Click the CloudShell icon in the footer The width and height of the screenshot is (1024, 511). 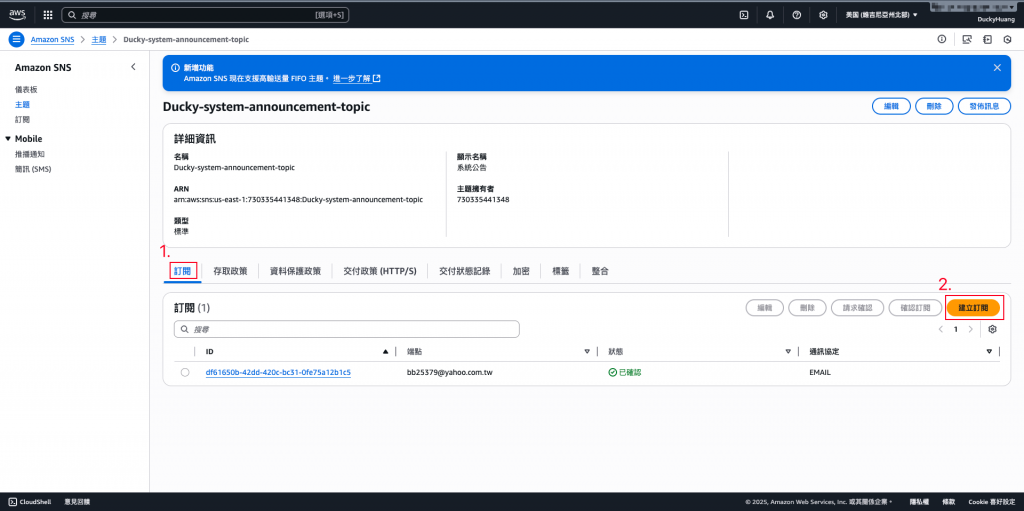13,501
